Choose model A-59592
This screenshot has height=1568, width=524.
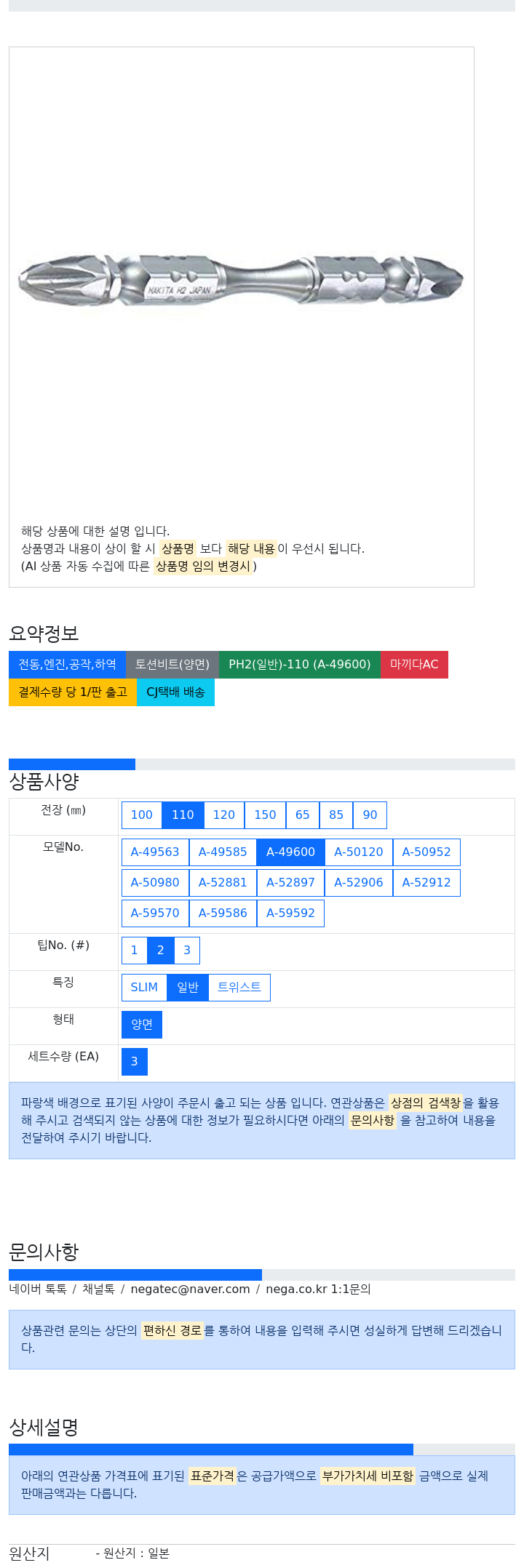(x=290, y=913)
